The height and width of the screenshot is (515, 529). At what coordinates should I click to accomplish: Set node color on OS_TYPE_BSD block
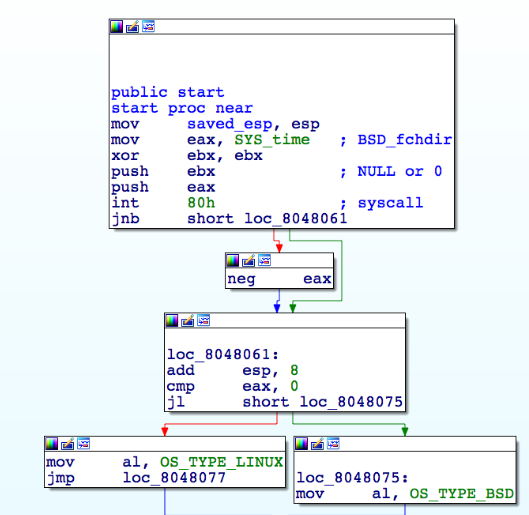point(301,444)
